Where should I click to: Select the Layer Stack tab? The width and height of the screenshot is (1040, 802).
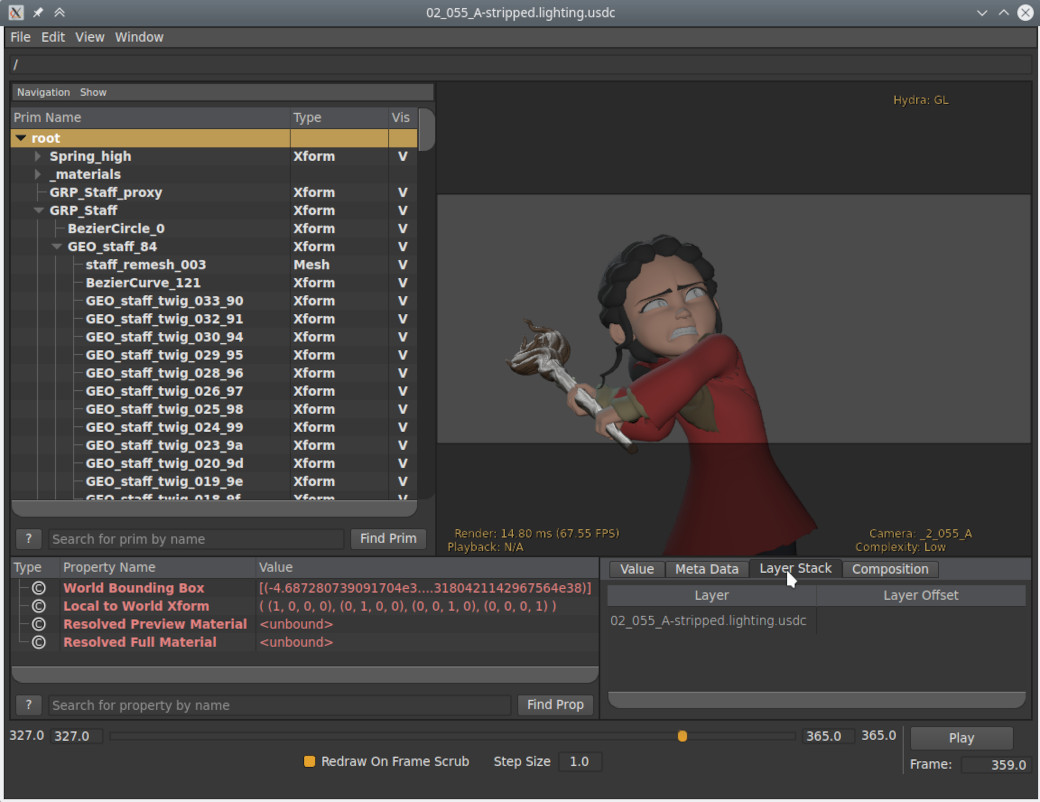795,568
